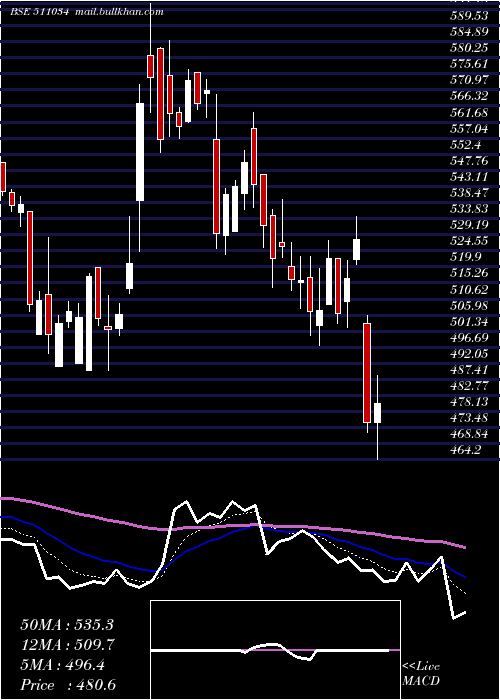Click the 570.97 price axis label
Viewport: 500px width, 700px height.
(468, 81)
